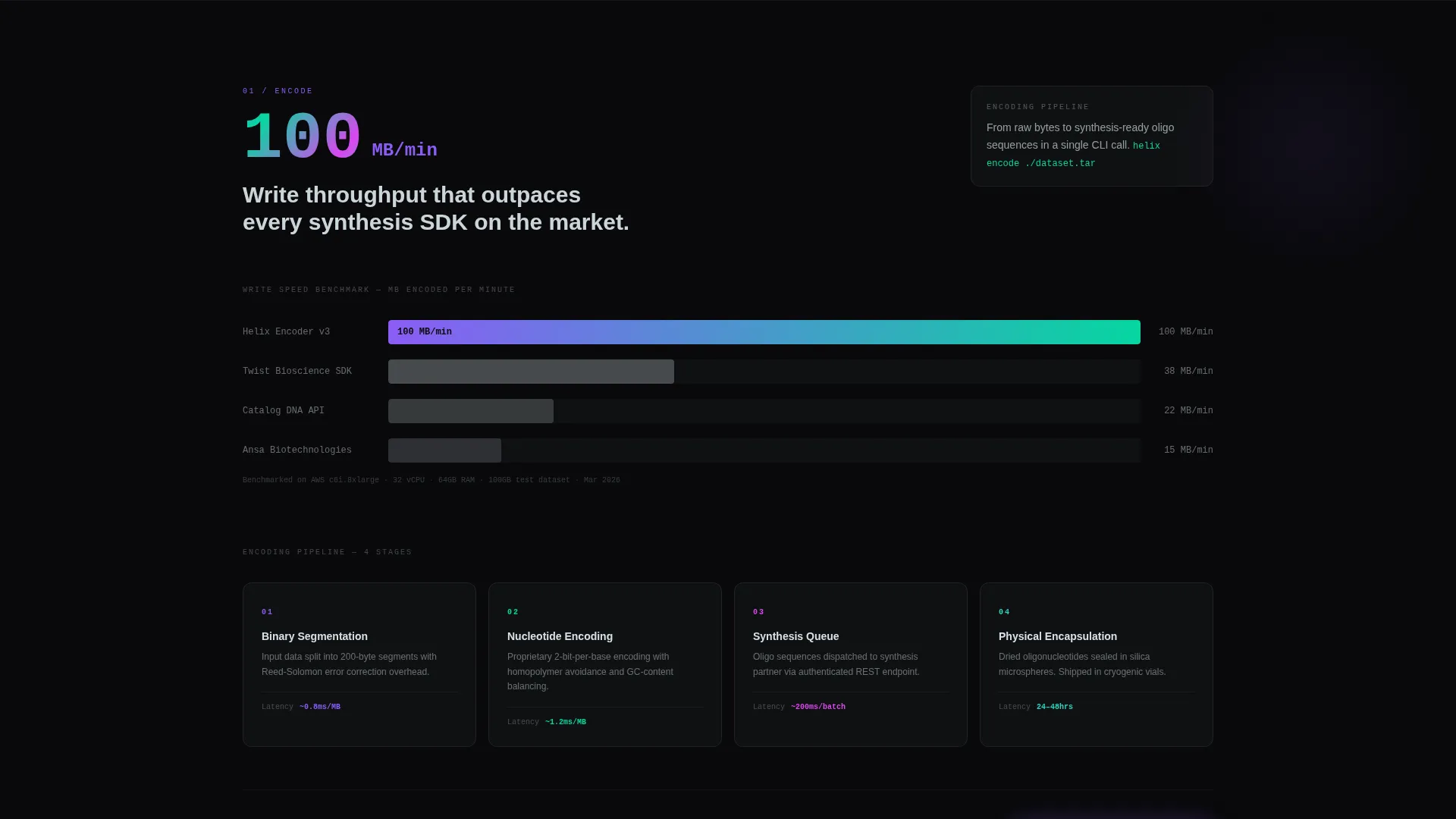1456x819 pixels.
Task: Click the '~200ms/batch' latency value
Action: pos(818,707)
